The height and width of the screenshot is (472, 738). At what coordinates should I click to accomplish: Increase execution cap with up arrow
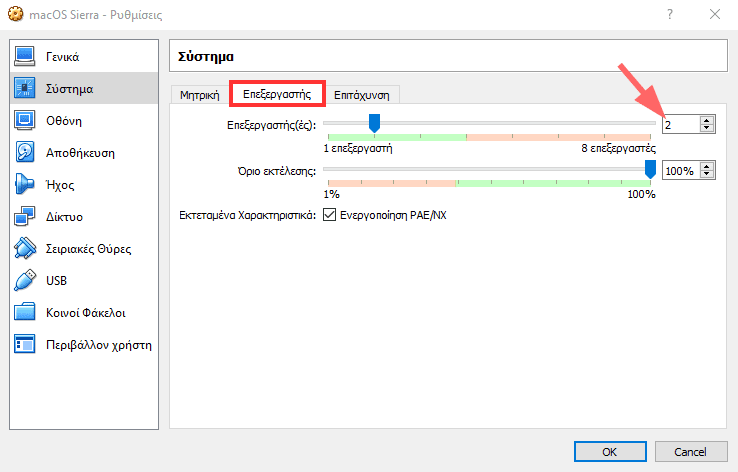coord(706,166)
